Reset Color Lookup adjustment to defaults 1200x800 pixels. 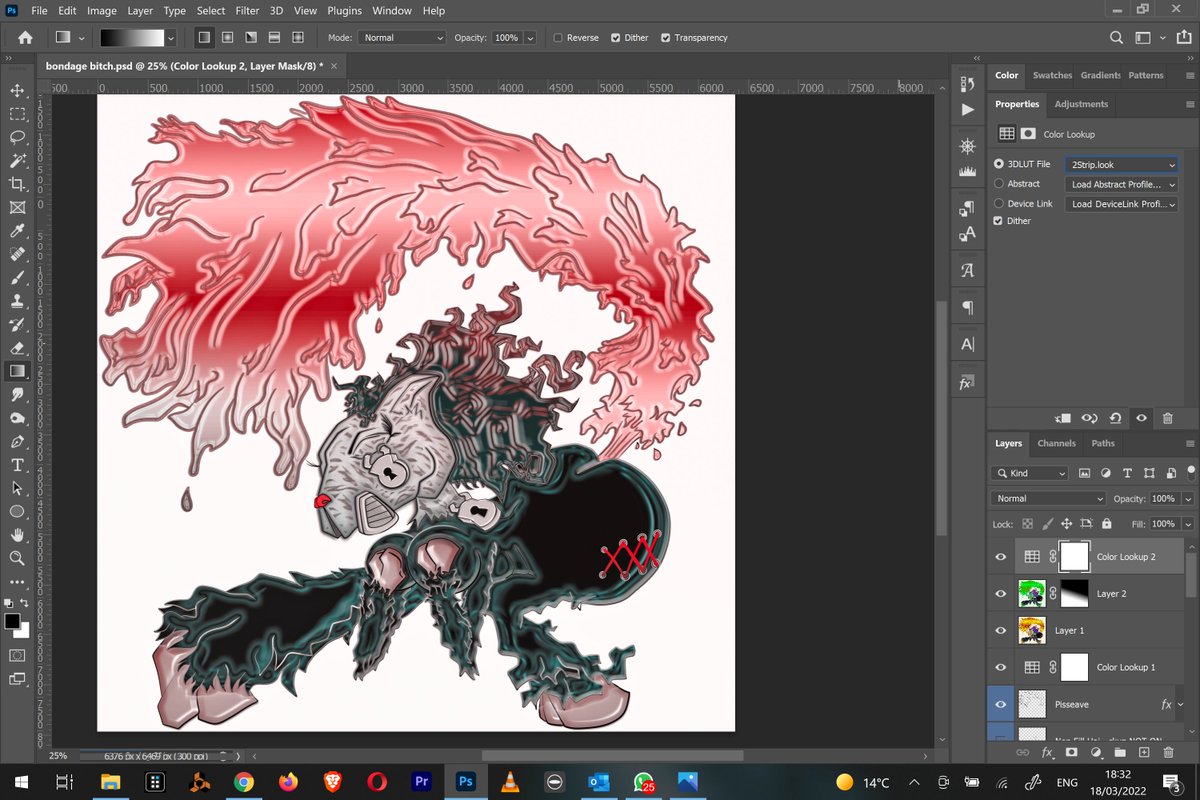click(1115, 418)
